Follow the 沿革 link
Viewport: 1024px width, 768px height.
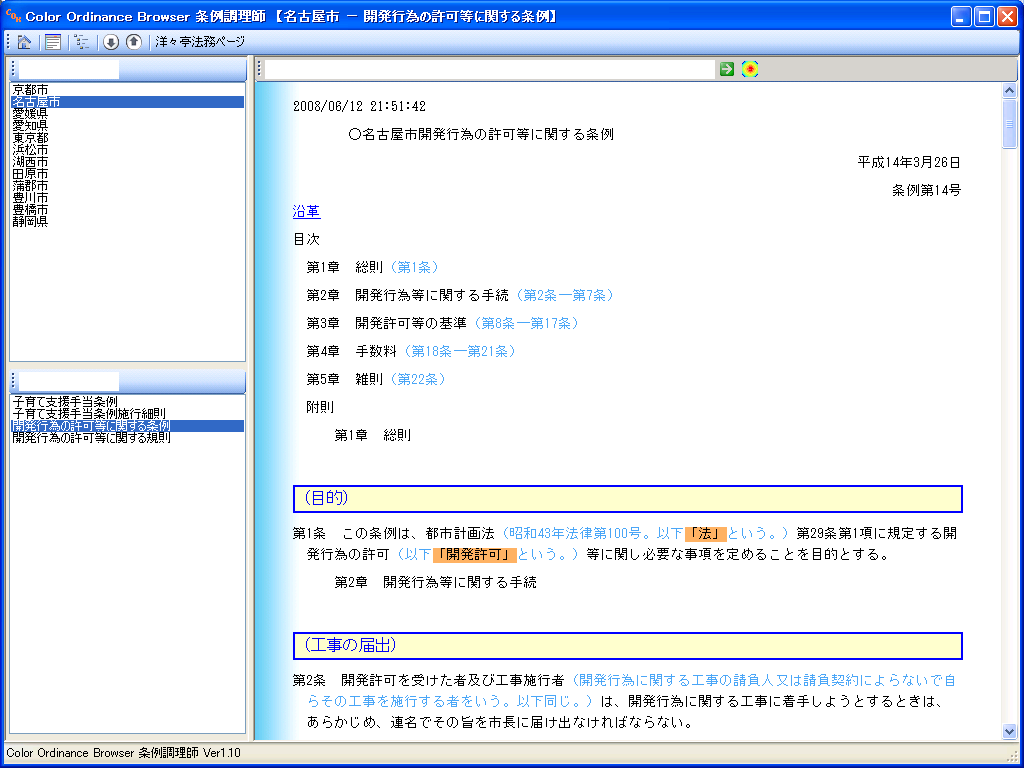[x=306, y=212]
